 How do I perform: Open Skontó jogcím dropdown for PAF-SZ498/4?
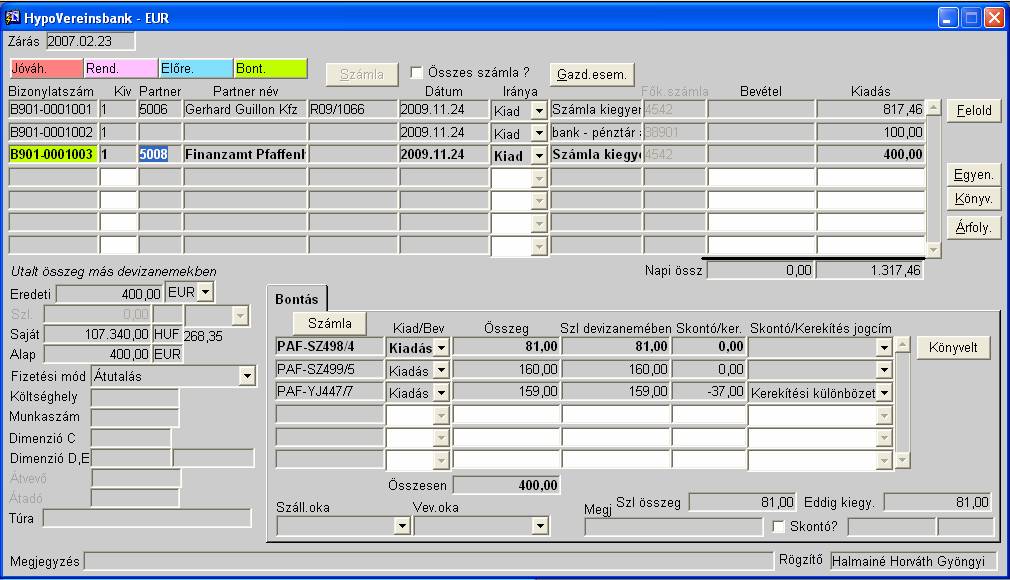(x=884, y=348)
